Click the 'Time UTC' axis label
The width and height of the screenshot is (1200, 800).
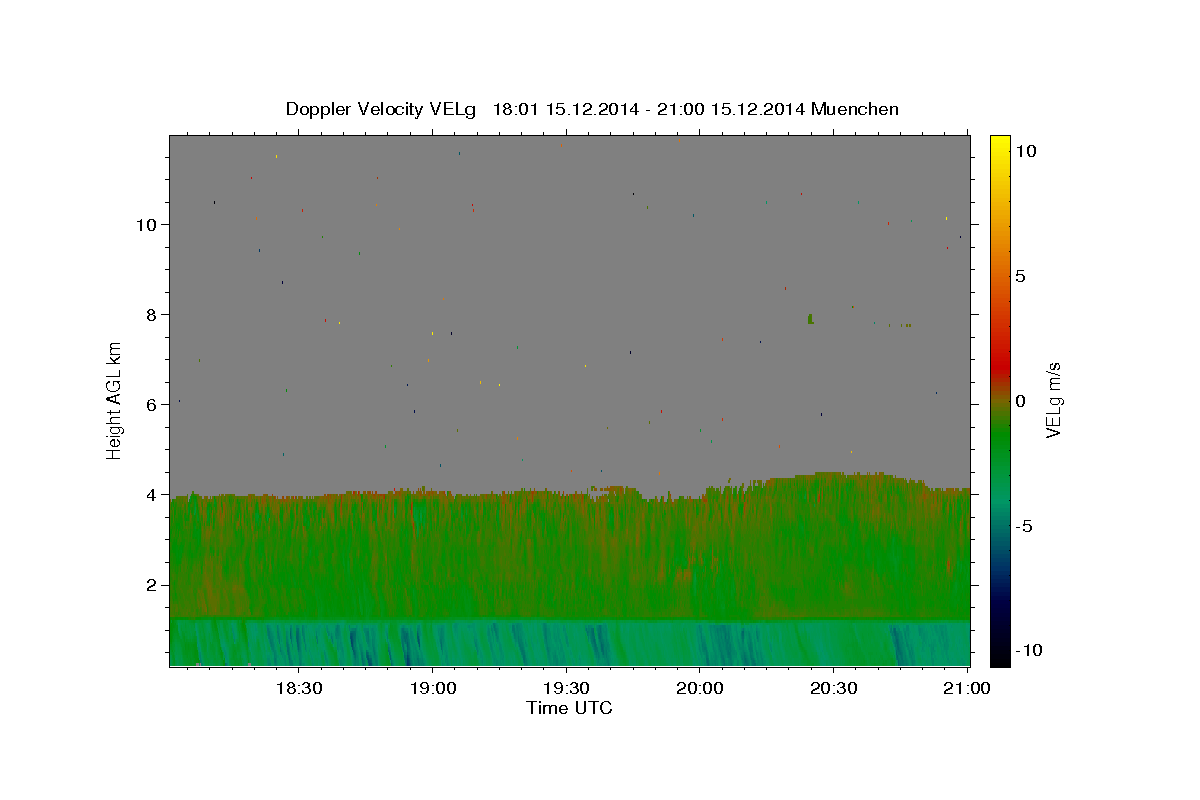[569, 708]
